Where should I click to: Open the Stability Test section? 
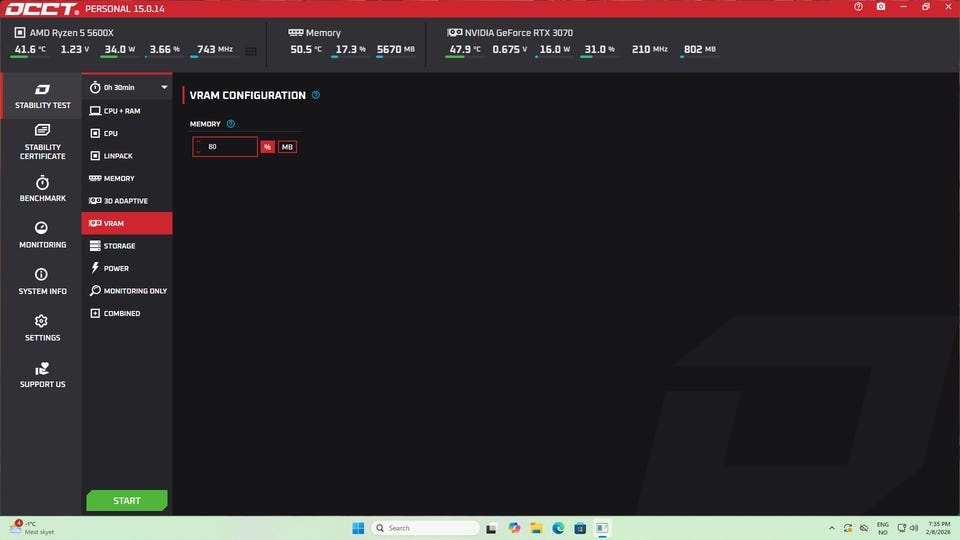click(42, 96)
